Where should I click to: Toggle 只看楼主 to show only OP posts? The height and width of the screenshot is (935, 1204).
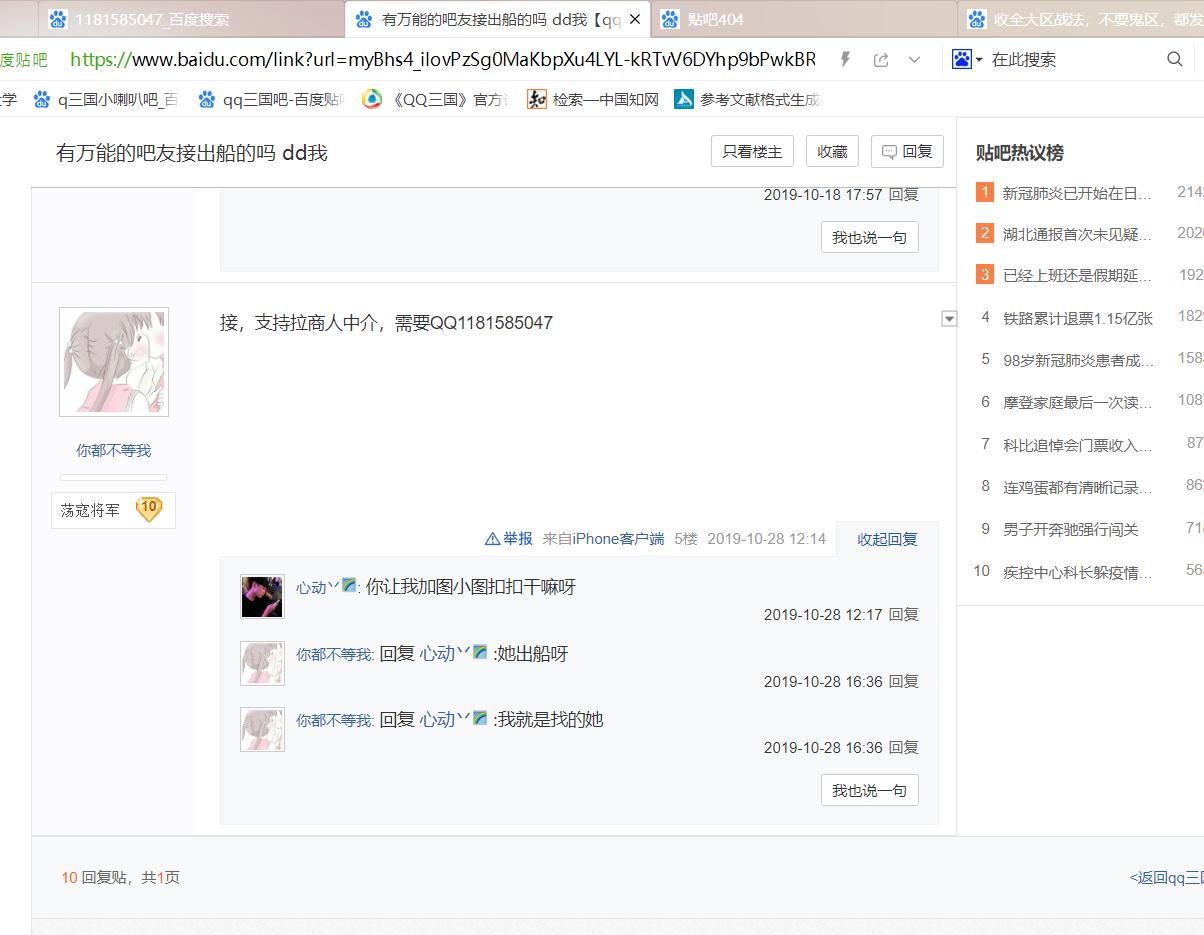[752, 151]
